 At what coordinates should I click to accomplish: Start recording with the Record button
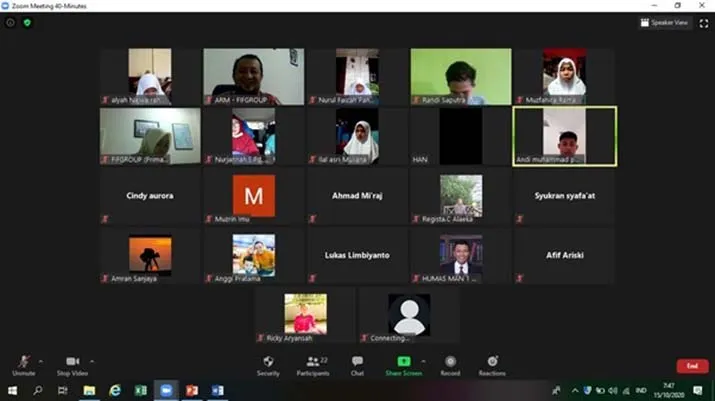[450, 364]
